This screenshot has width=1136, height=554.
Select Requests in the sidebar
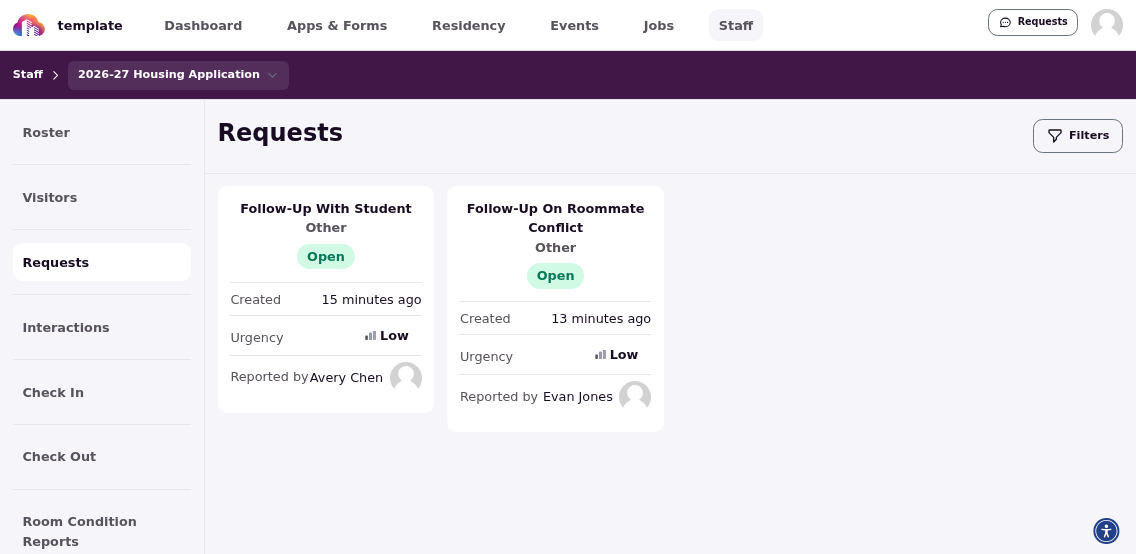tap(102, 262)
